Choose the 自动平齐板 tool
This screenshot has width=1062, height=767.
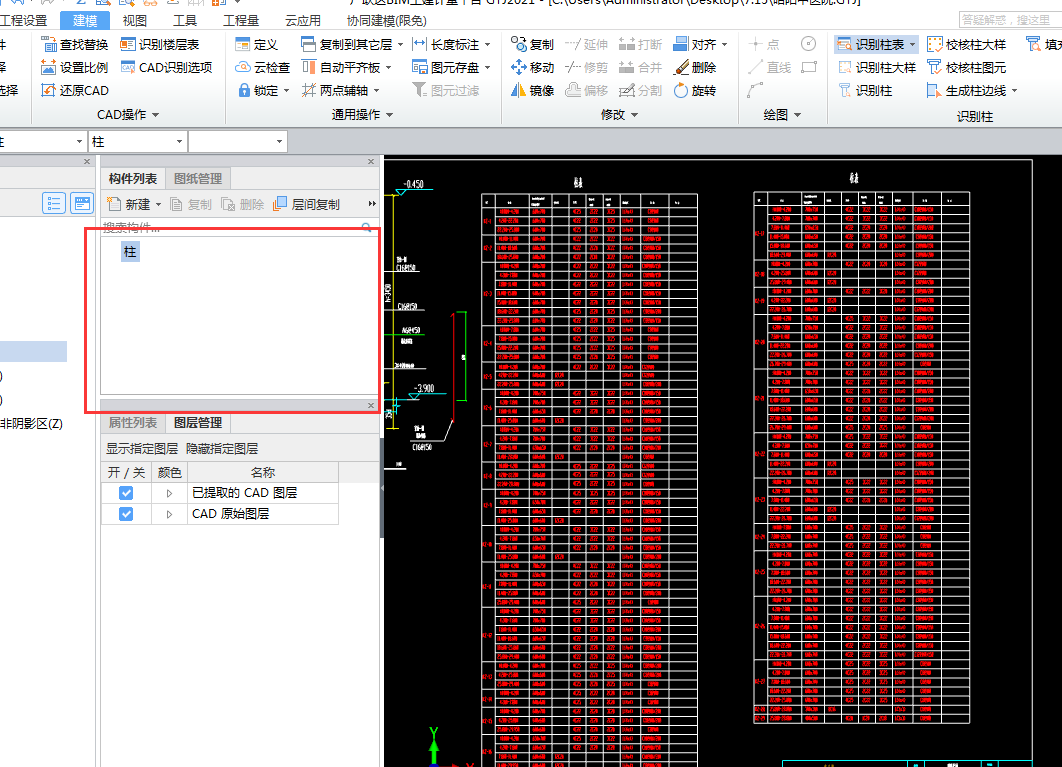pos(341,68)
